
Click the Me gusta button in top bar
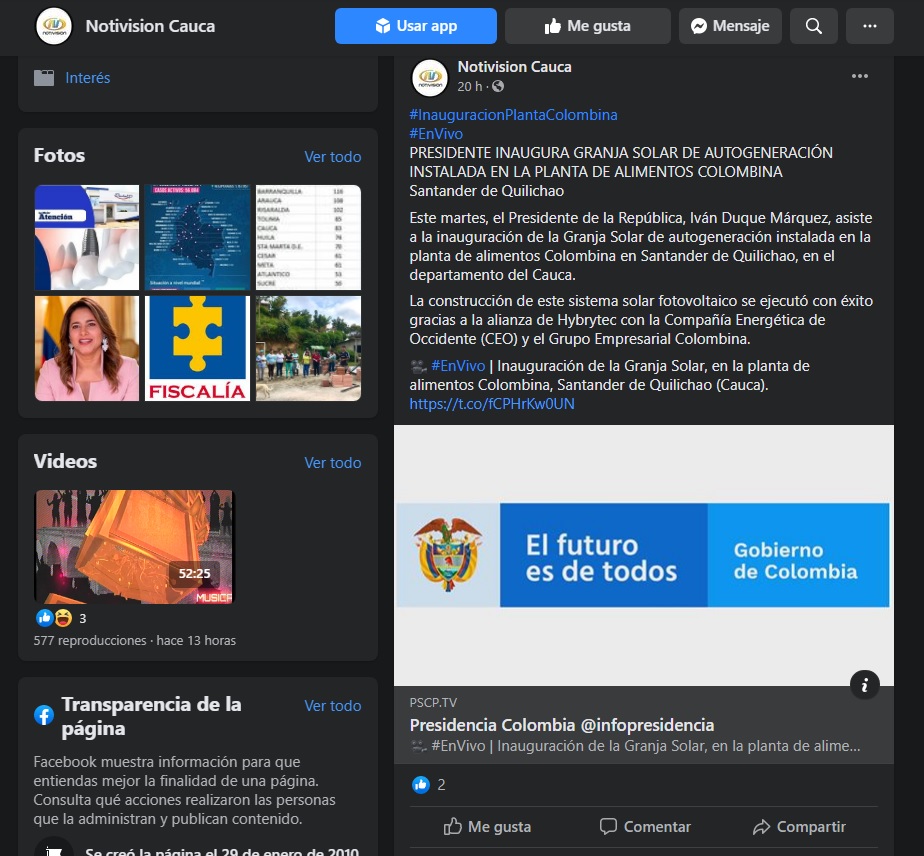coord(588,26)
